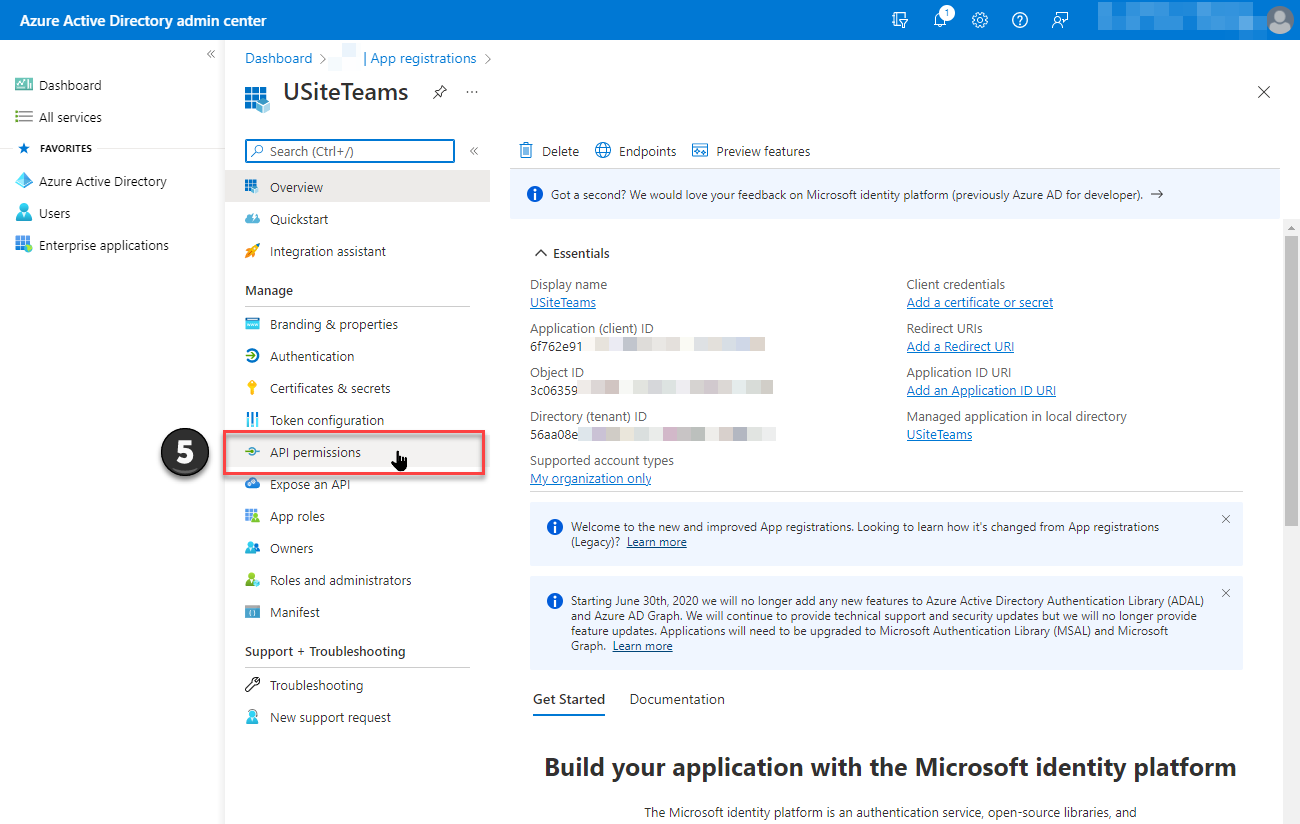Screen dimensions: 1300x824
Task: Click the Integration assistant rocket icon
Action: coord(252,251)
